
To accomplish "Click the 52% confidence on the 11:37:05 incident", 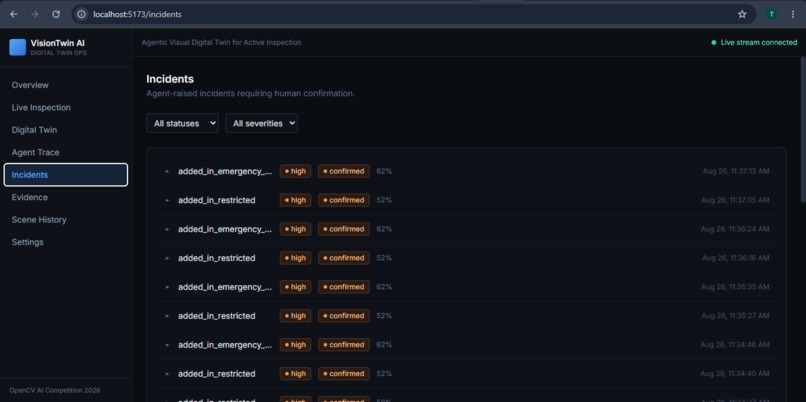I will 384,200.
